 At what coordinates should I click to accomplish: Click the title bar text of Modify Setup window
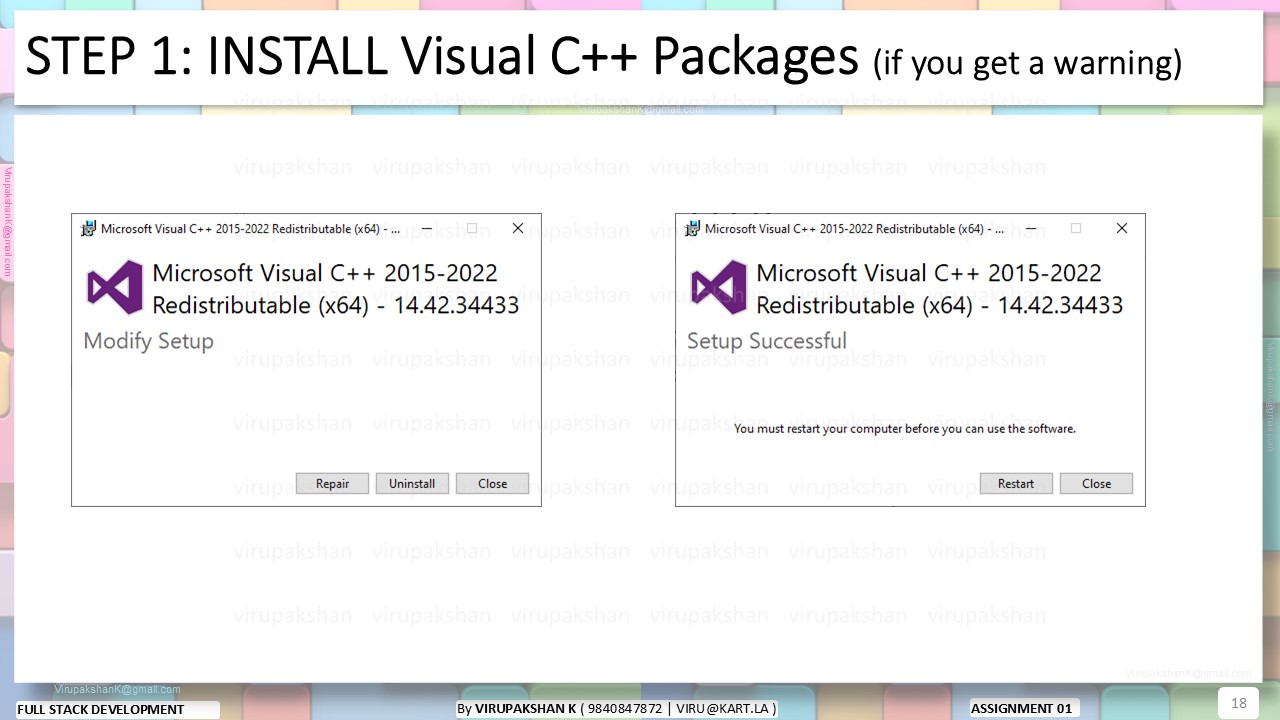[x=250, y=229]
